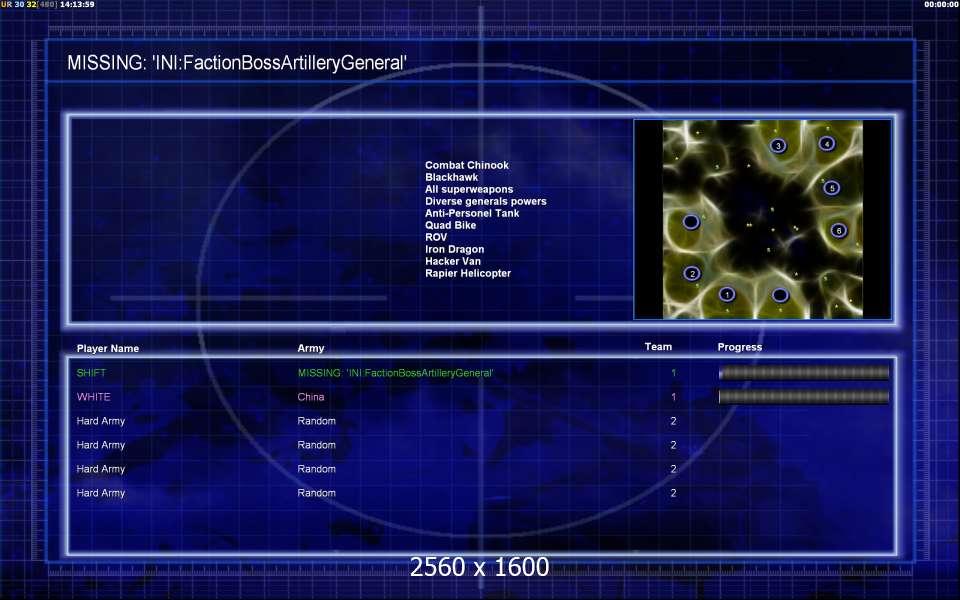Select start position marker 2 on minimap
This screenshot has width=960, height=600.
click(691, 273)
